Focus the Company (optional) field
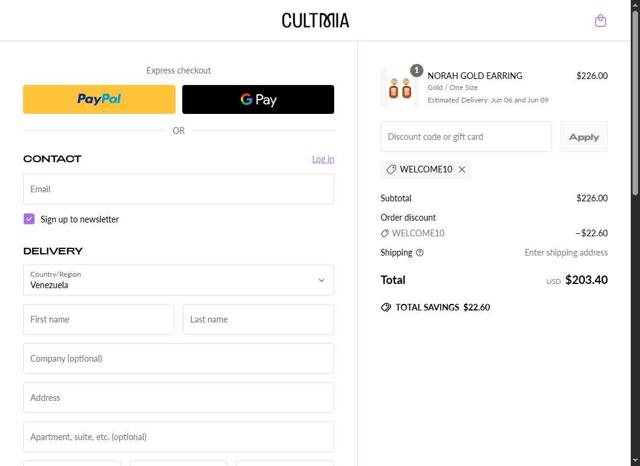 point(178,358)
